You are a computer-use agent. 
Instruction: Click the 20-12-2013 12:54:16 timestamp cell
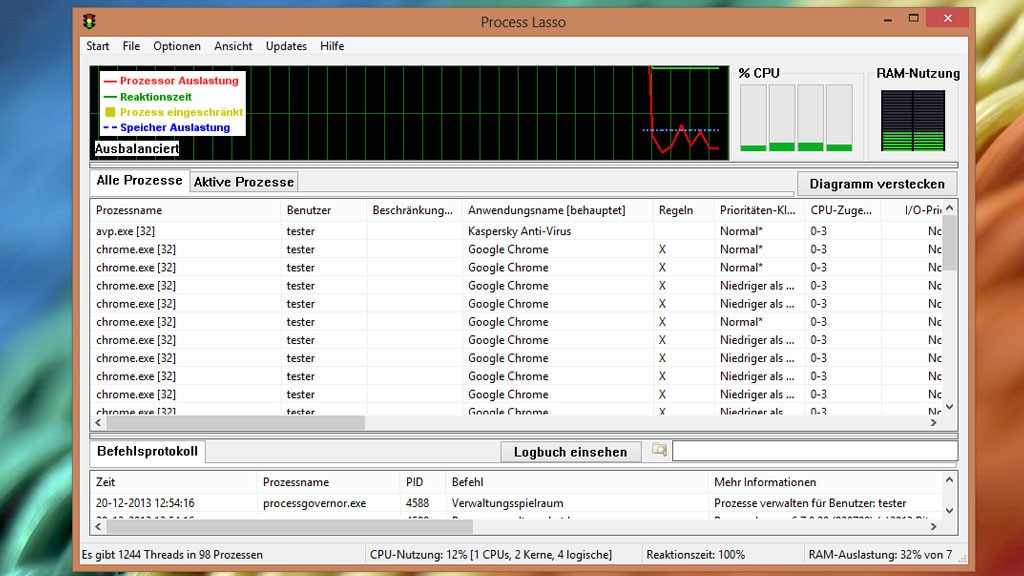[x=145, y=503]
